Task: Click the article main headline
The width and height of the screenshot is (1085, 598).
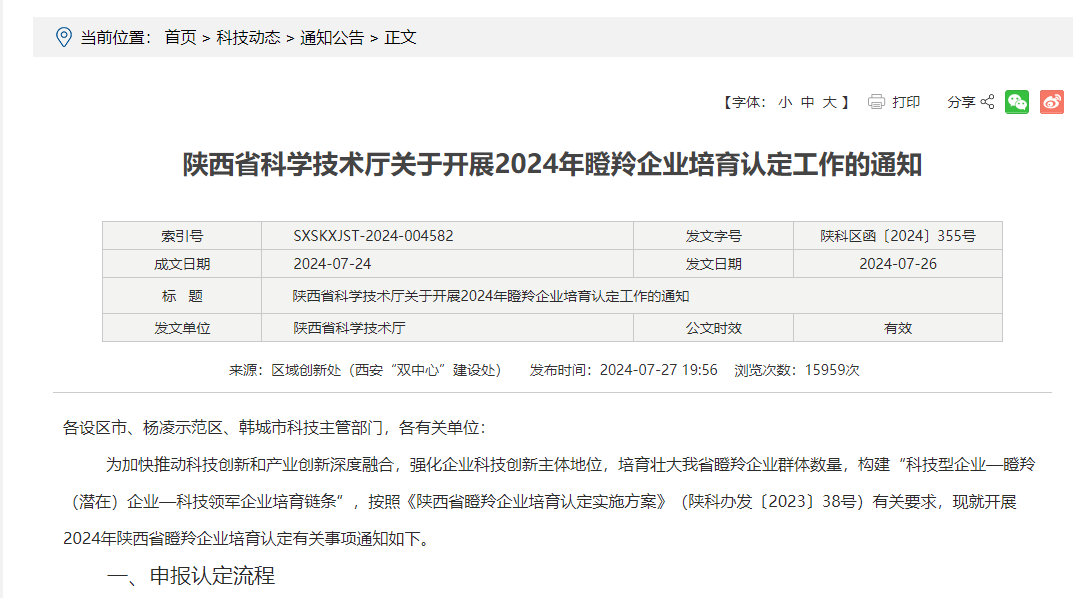Action: (552, 165)
